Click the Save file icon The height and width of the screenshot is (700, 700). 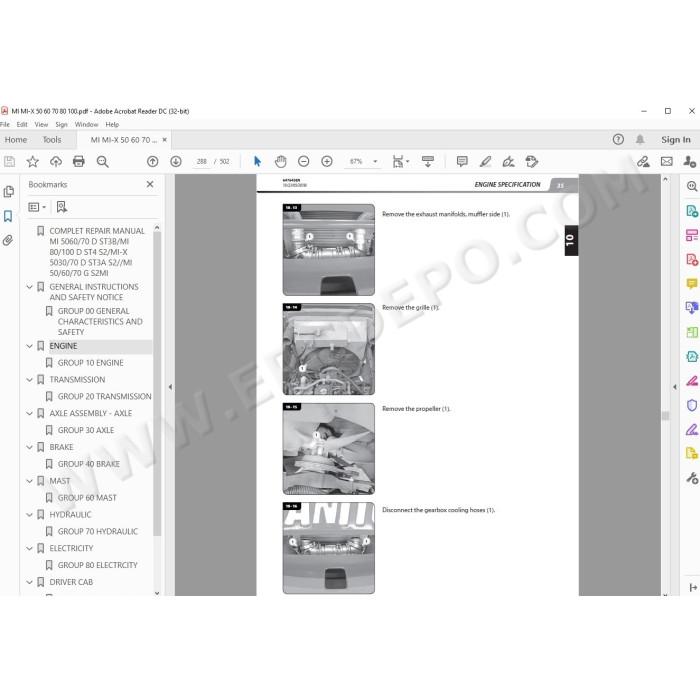pos(9,162)
